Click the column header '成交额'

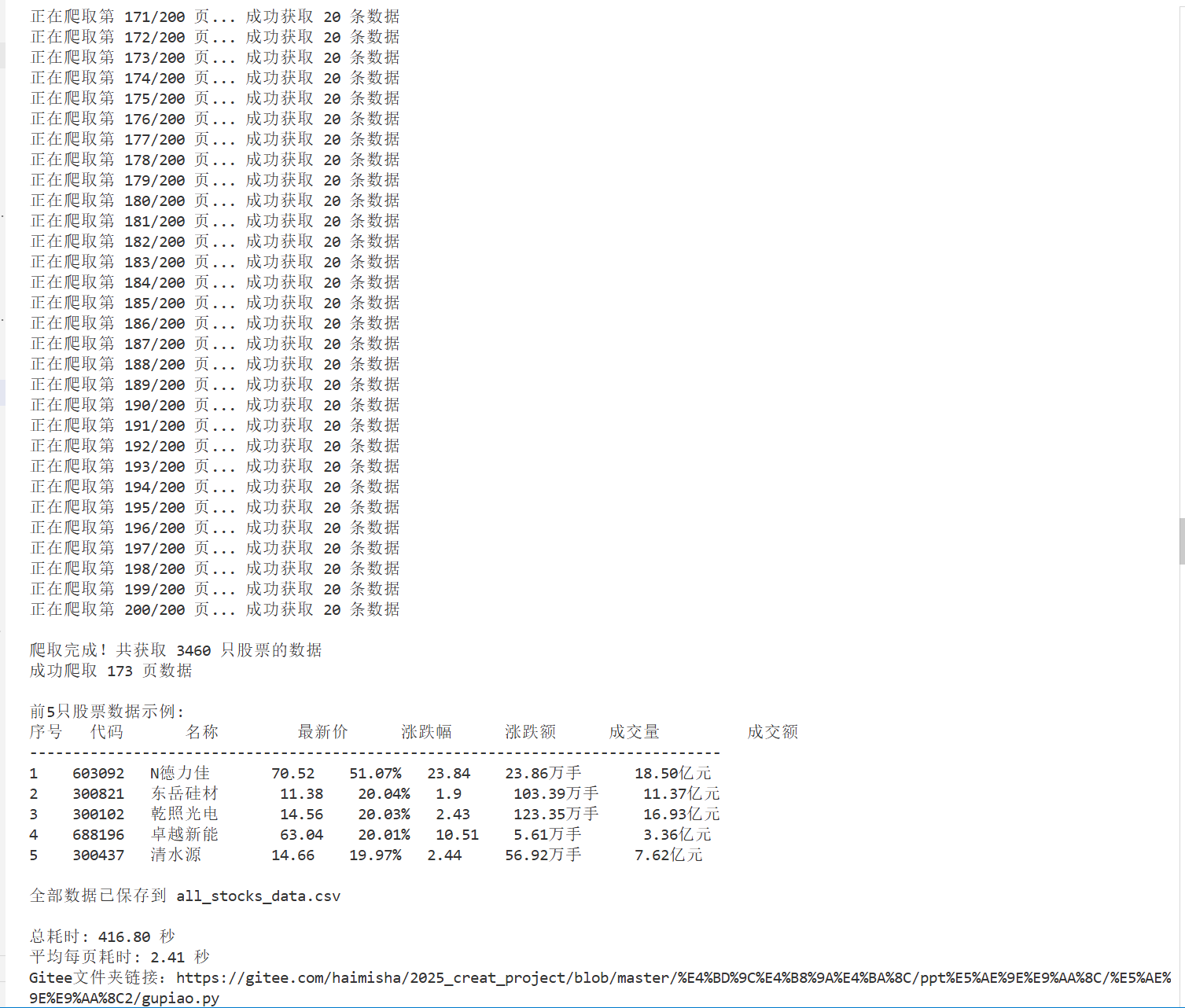point(772,732)
